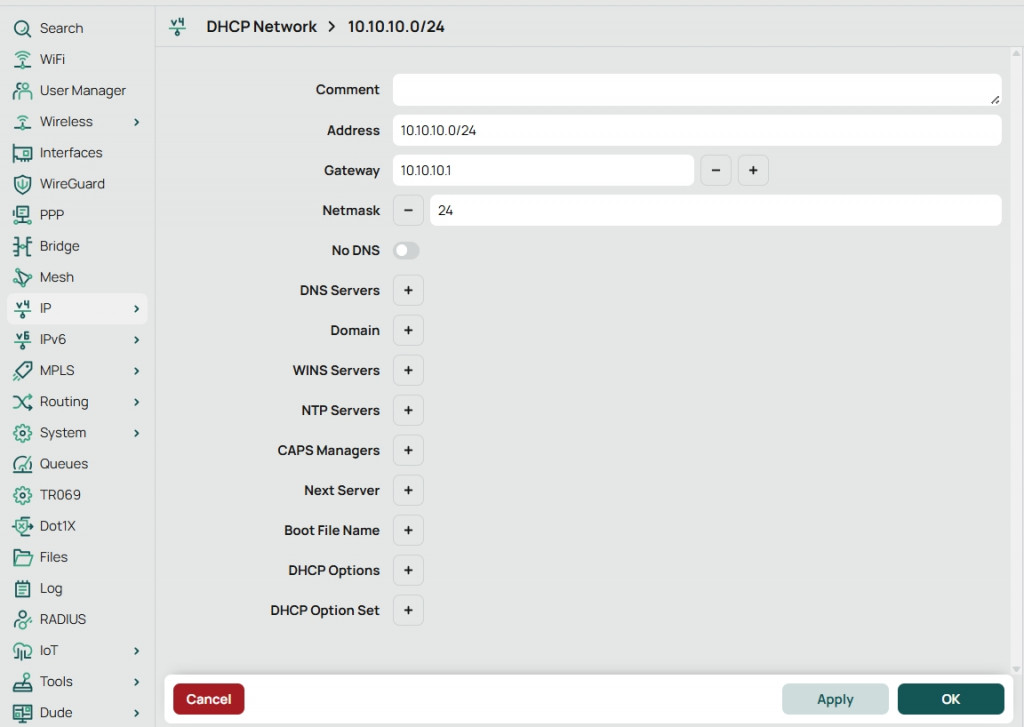
Task: Add a DNS Servers entry
Action: tap(408, 291)
